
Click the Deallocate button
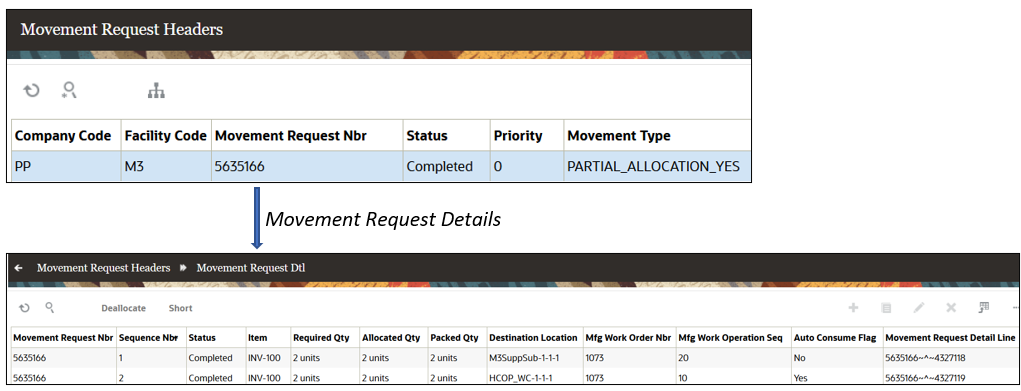click(x=123, y=308)
